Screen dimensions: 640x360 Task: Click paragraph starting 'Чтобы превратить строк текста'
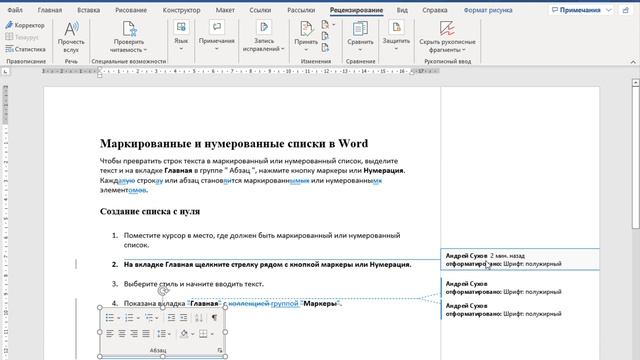point(252,176)
